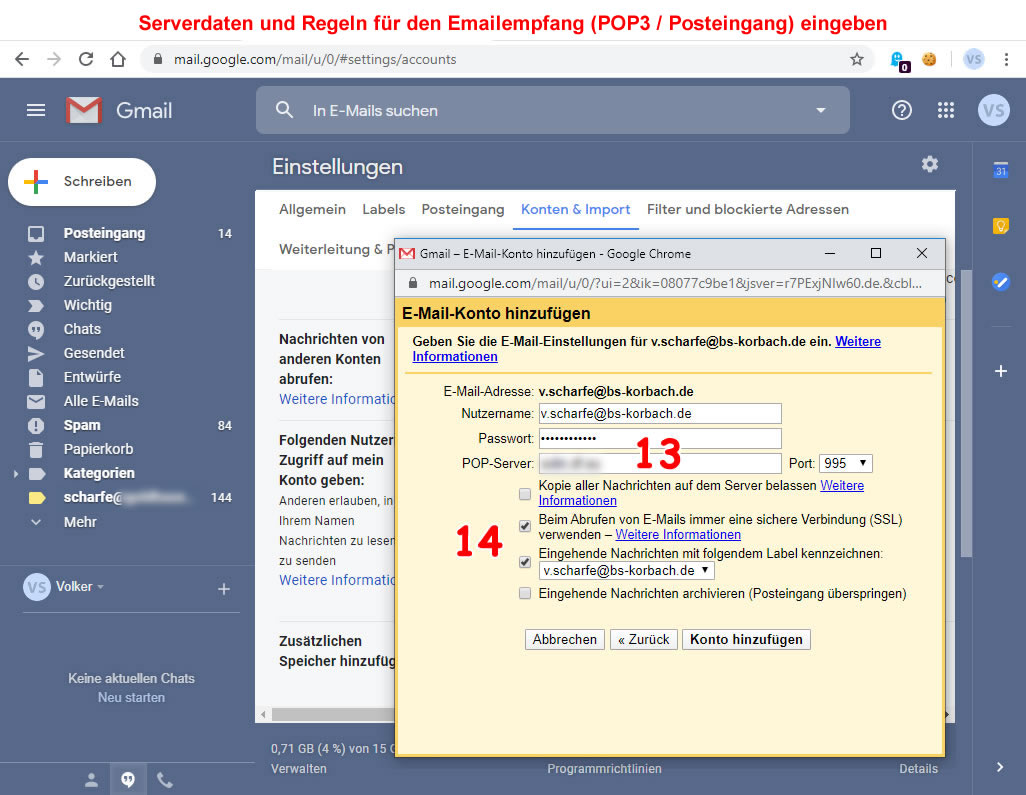Open the Port 995 dropdown

[845, 463]
